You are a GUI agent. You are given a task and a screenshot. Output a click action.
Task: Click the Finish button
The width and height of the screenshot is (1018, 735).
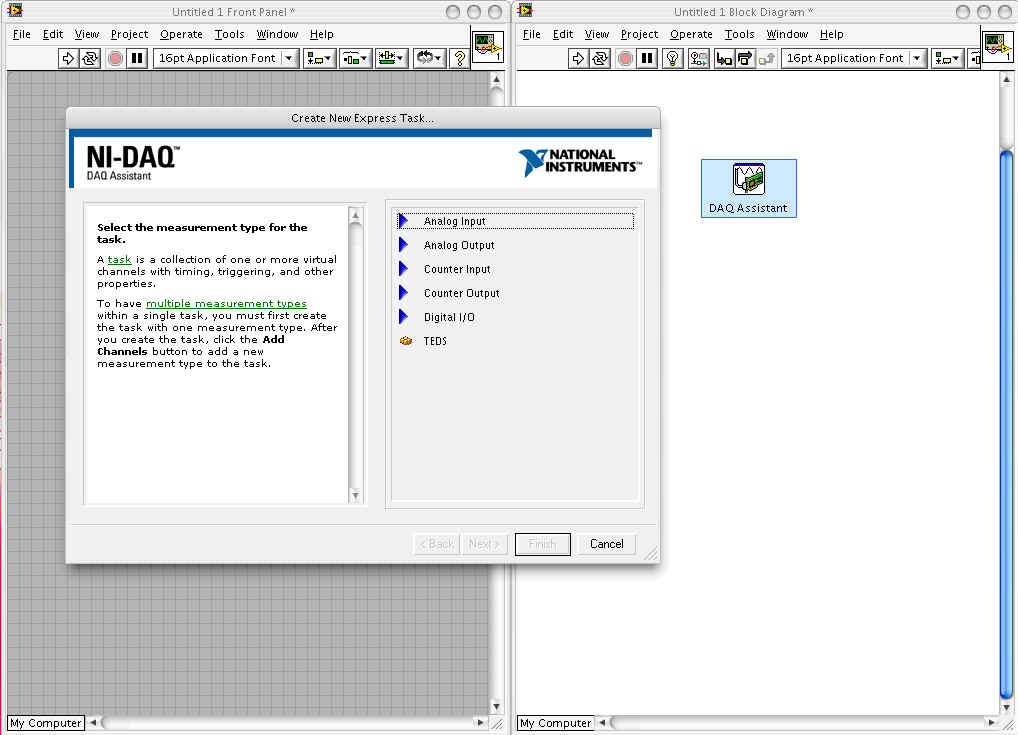click(x=543, y=544)
